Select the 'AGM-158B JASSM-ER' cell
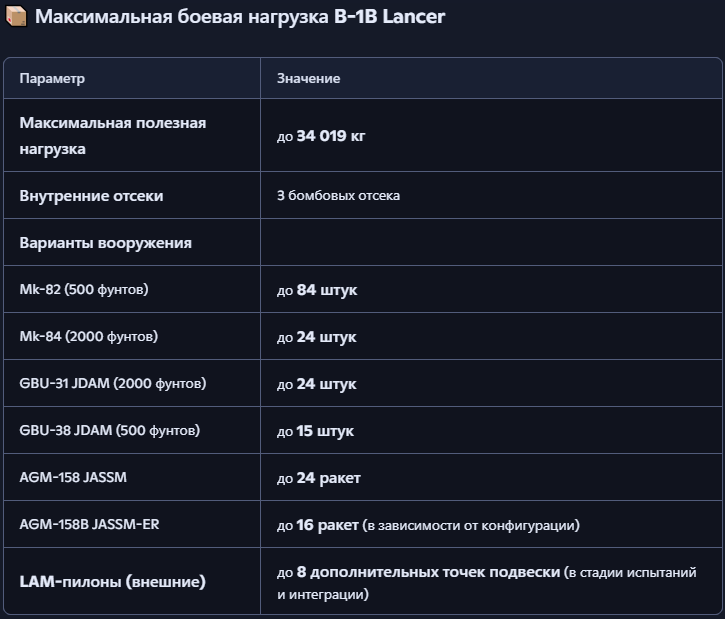The width and height of the screenshot is (725, 619). tap(89, 525)
